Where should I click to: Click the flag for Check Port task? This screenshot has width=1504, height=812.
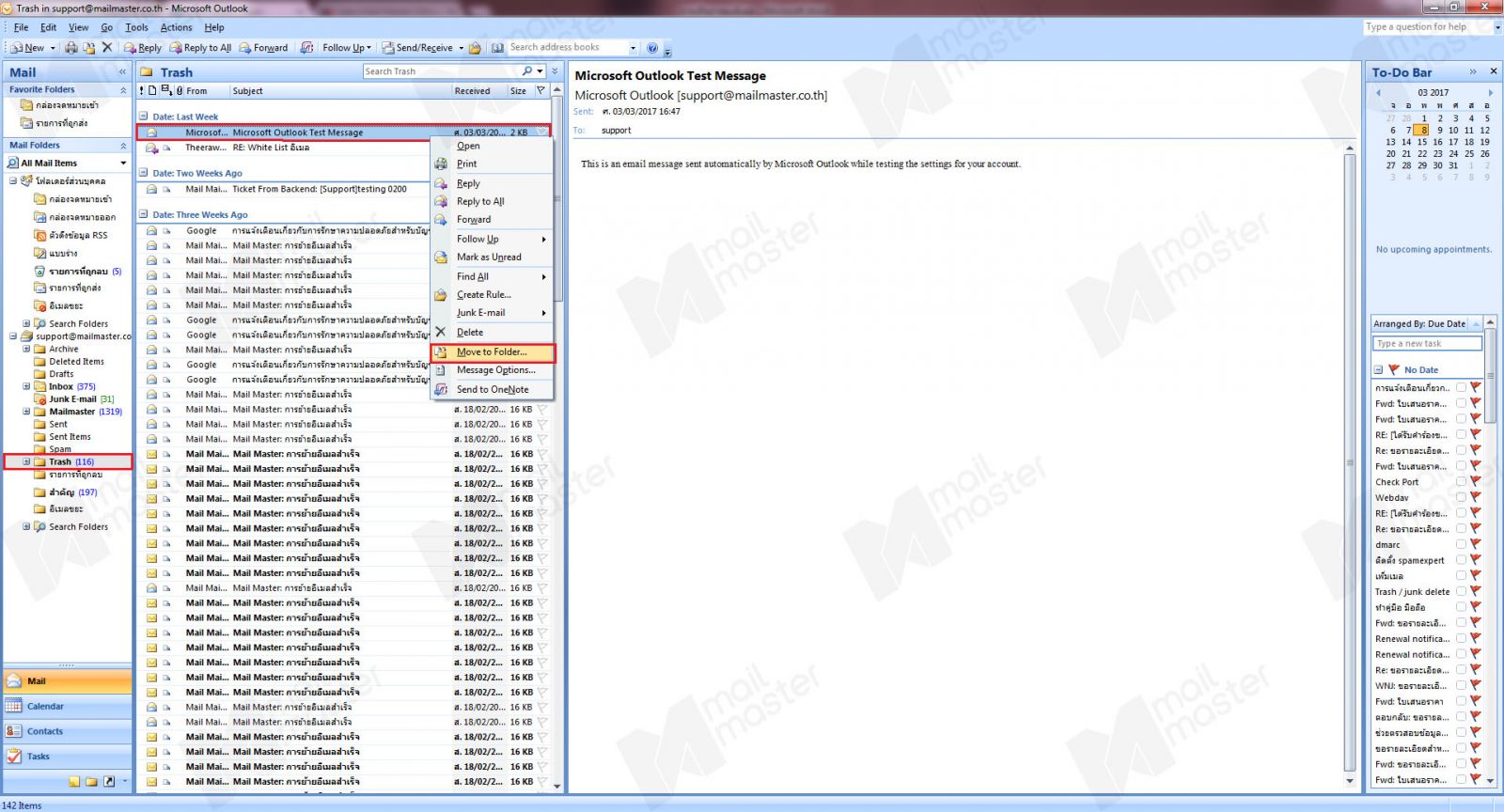click(x=1476, y=482)
